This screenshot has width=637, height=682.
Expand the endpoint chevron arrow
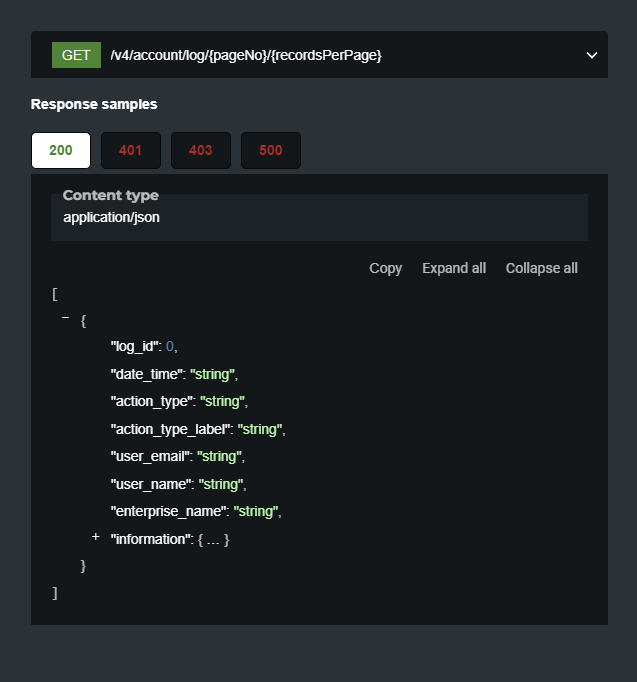click(591, 55)
